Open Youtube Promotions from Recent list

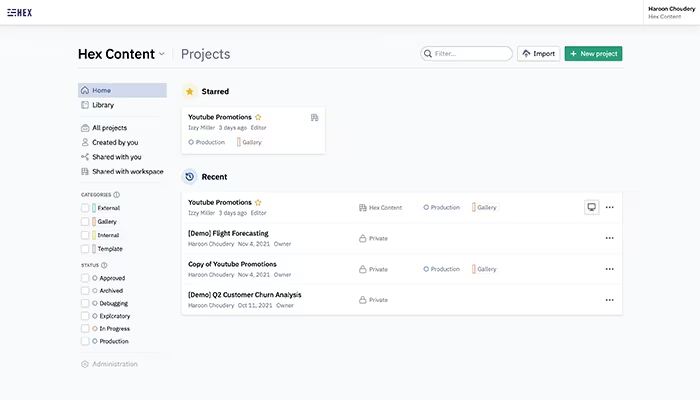point(220,202)
